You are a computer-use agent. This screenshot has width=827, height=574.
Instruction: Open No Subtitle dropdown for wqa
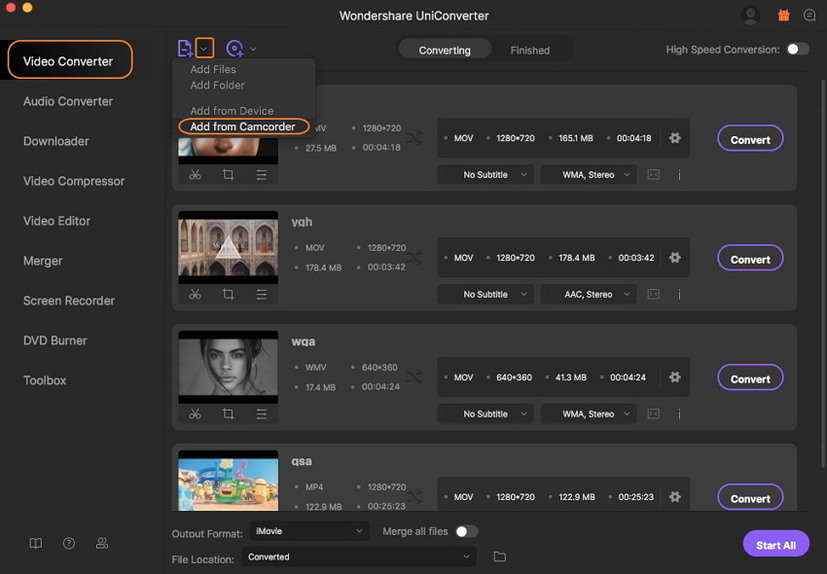(486, 414)
